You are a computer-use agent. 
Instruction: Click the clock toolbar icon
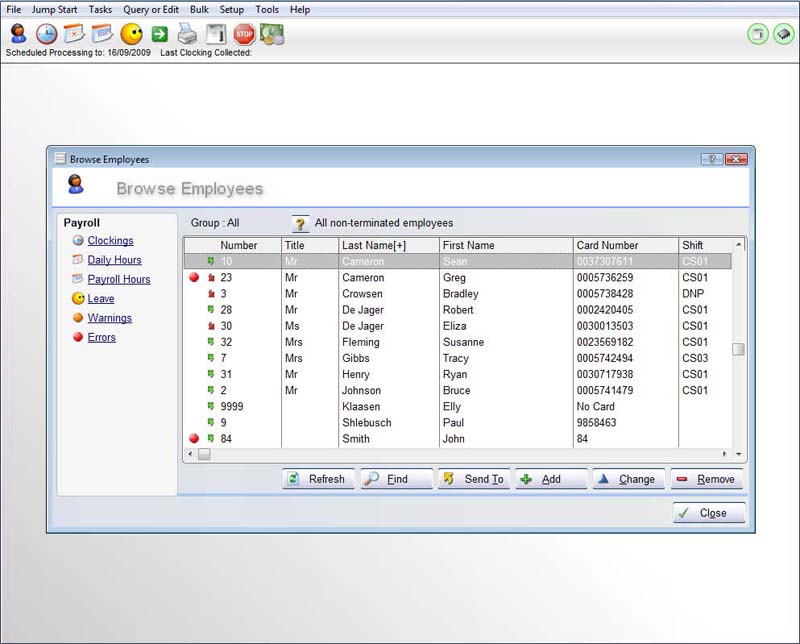46,34
